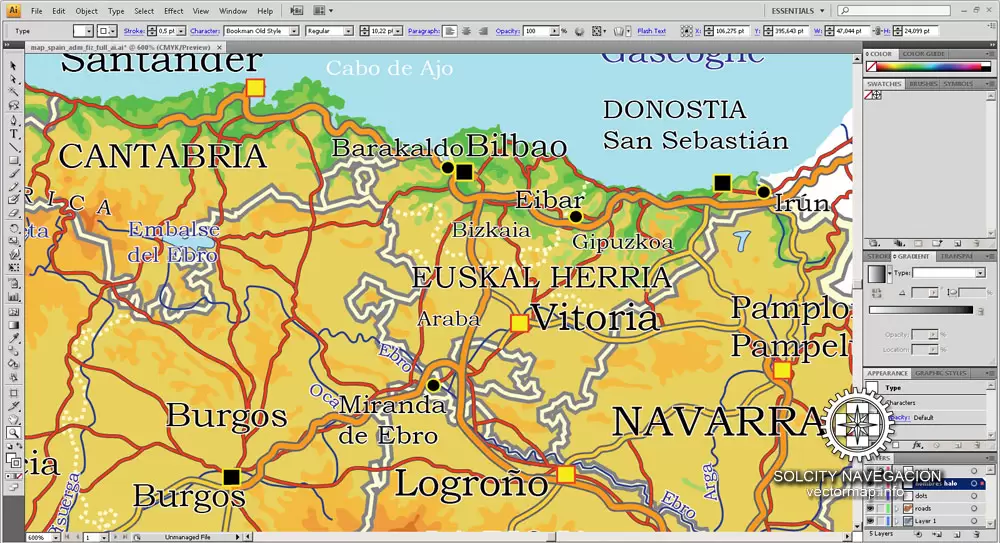Click the Add New Effect fx icon
This screenshot has width=1000, height=543.
(x=918, y=445)
